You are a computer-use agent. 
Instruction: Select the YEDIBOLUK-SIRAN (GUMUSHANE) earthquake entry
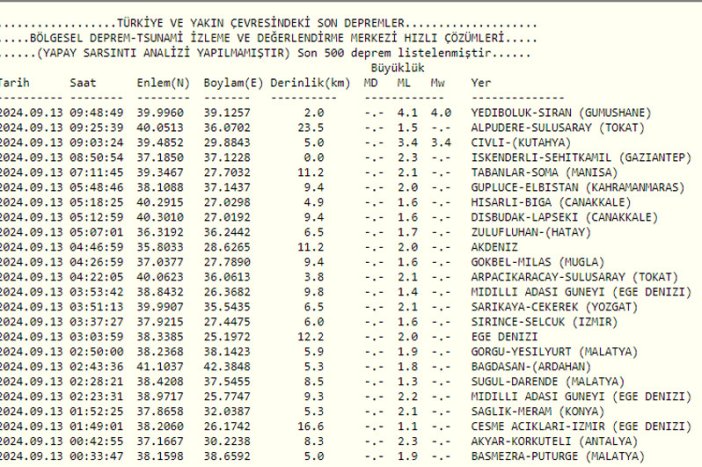tap(560, 113)
